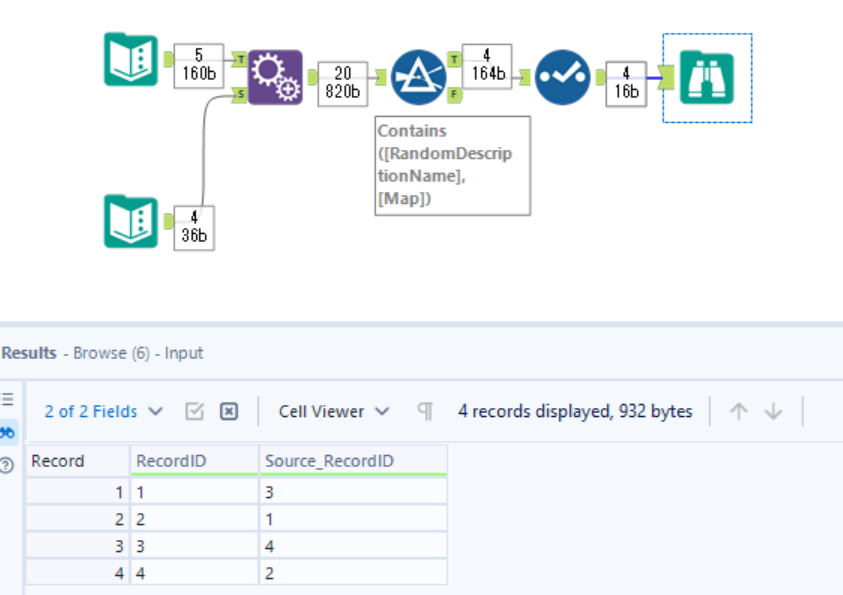Toggle whitespace display with the paragraph mark
The image size is (843, 595).
[x=425, y=411]
